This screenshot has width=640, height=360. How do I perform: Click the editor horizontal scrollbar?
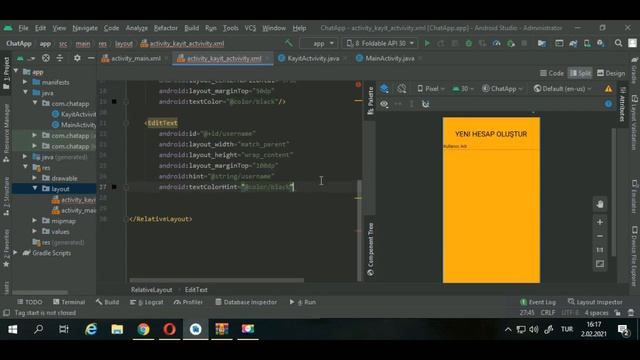[x=216, y=280]
